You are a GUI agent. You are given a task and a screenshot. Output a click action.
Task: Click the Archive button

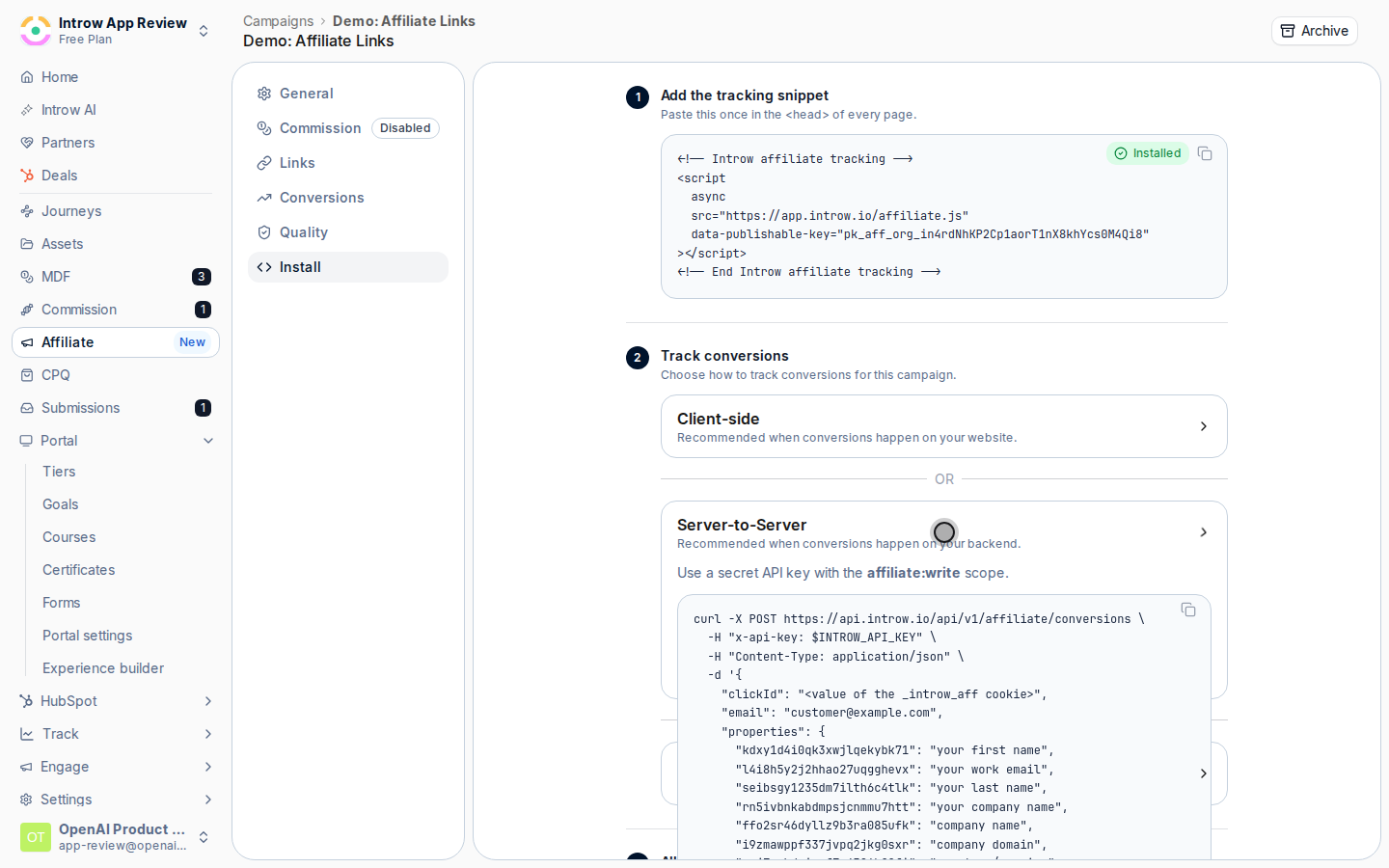click(x=1314, y=31)
